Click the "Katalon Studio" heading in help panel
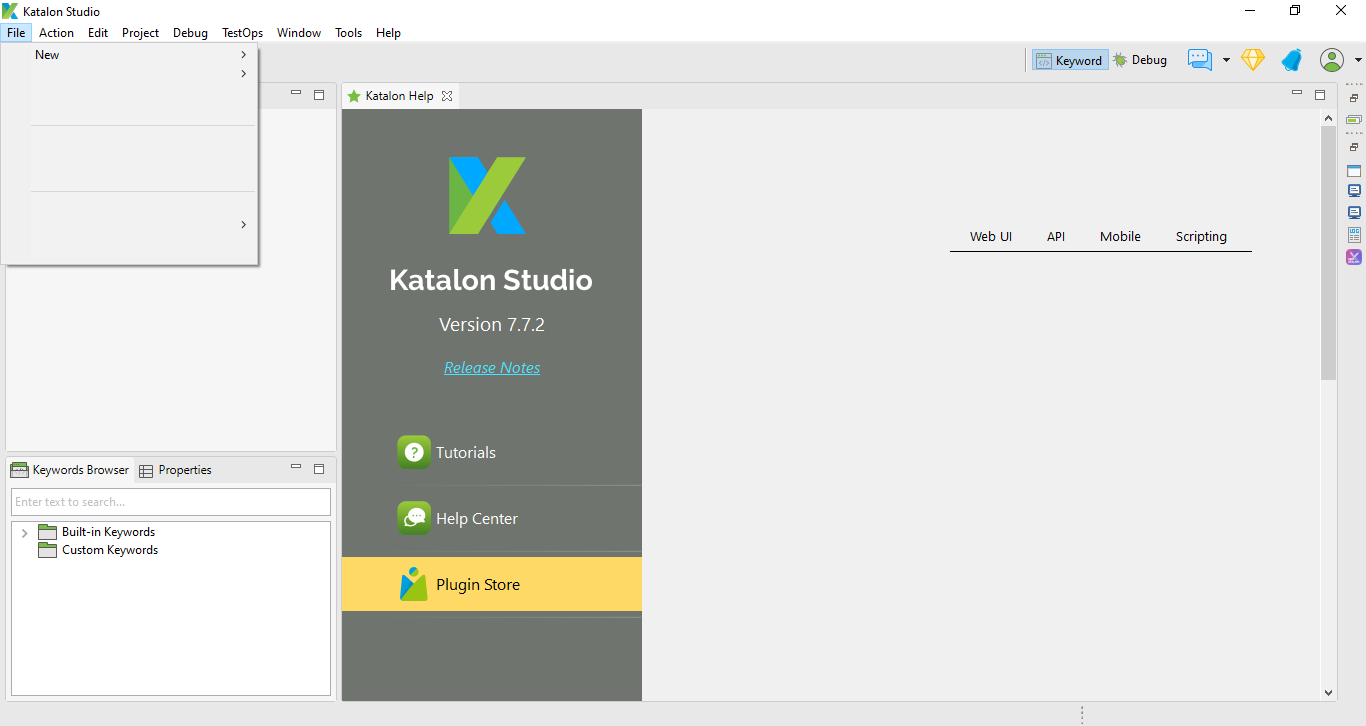This screenshot has height=726, width=1366. (491, 280)
